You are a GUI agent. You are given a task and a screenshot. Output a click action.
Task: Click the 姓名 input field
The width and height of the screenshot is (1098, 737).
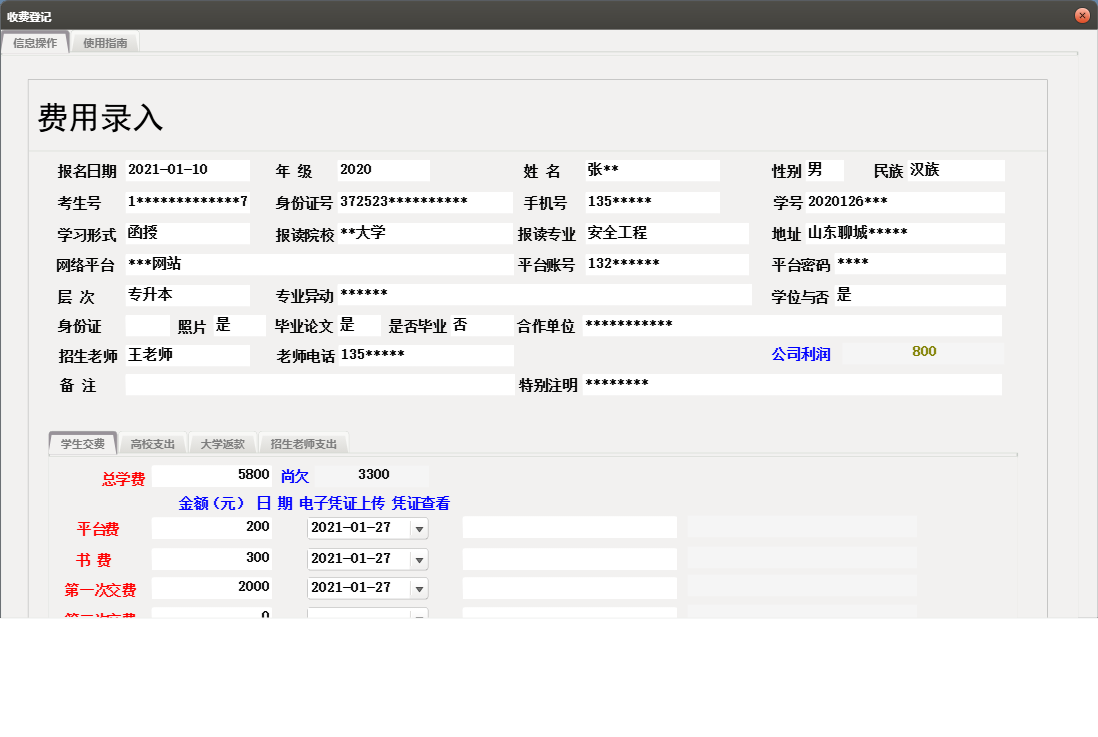[x=652, y=170]
